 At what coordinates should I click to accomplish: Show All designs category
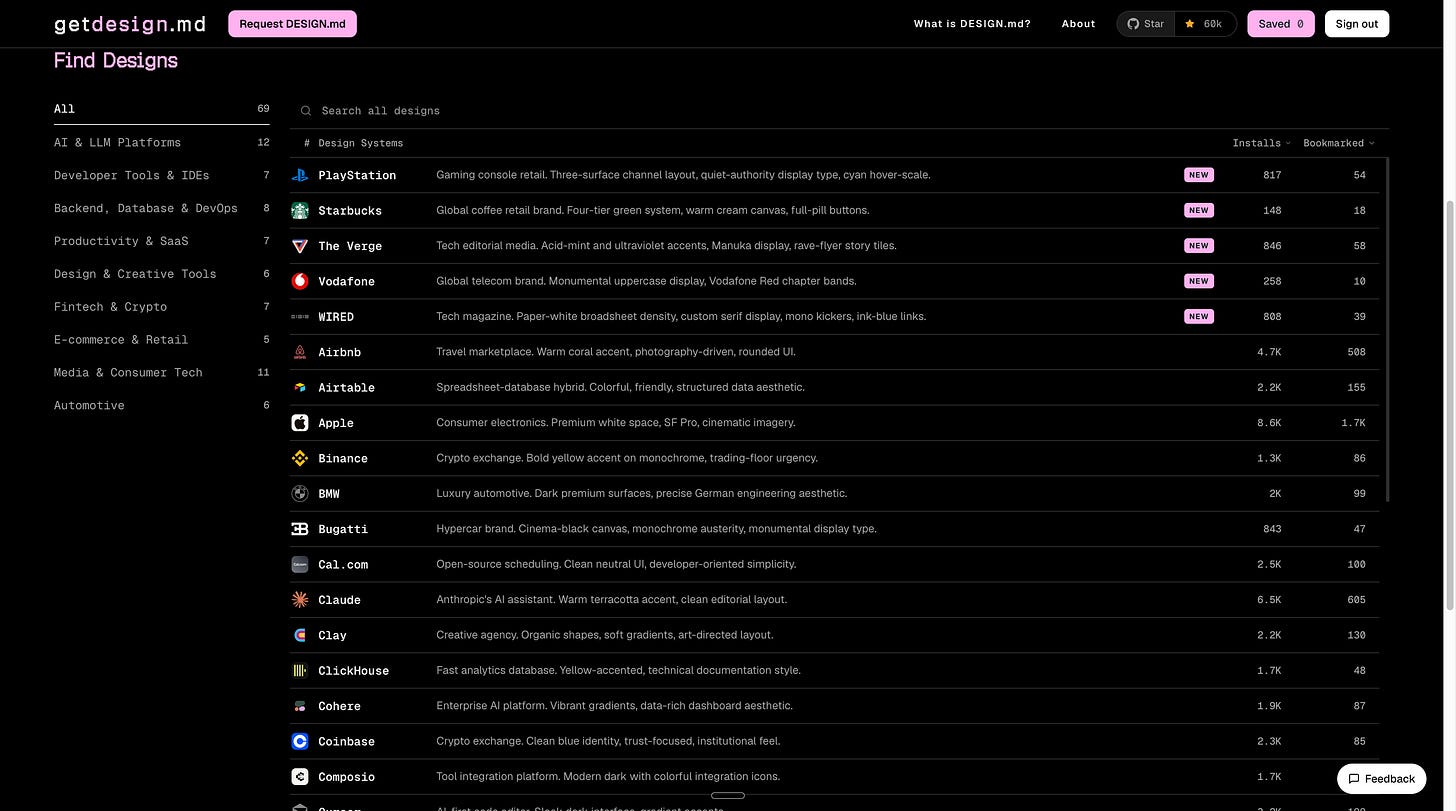point(162,109)
